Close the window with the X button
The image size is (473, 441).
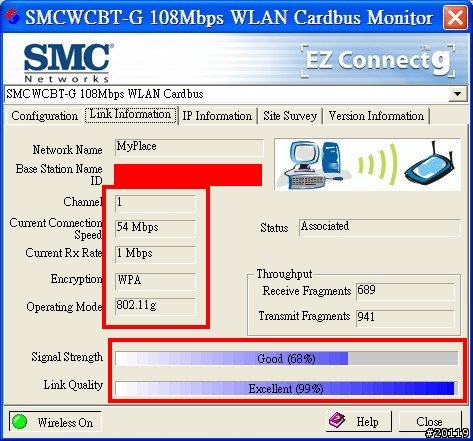[455, 17]
